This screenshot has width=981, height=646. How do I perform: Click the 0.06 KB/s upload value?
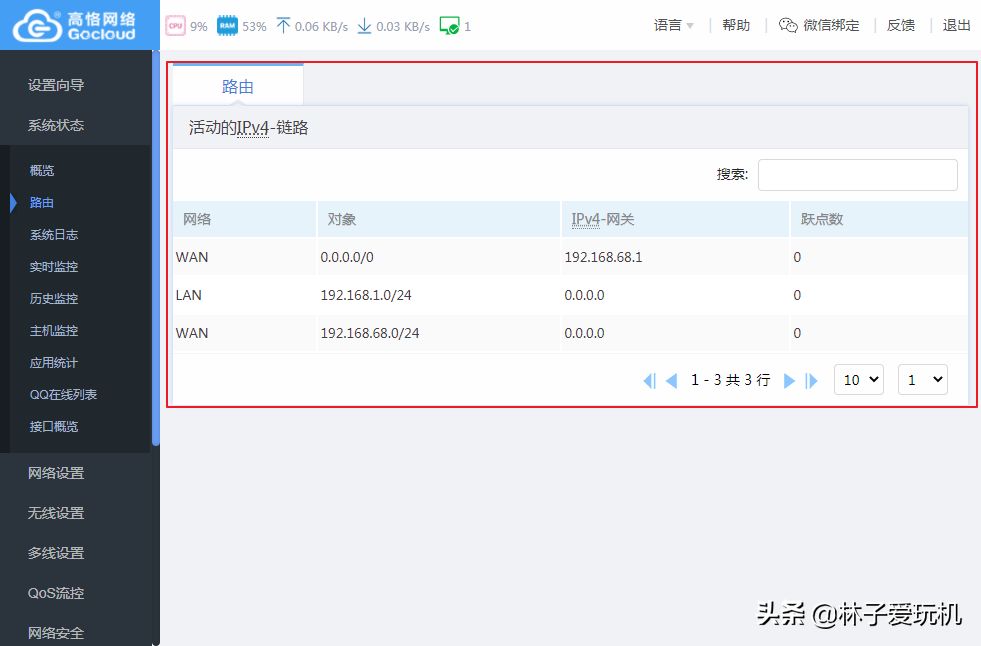pos(321,26)
